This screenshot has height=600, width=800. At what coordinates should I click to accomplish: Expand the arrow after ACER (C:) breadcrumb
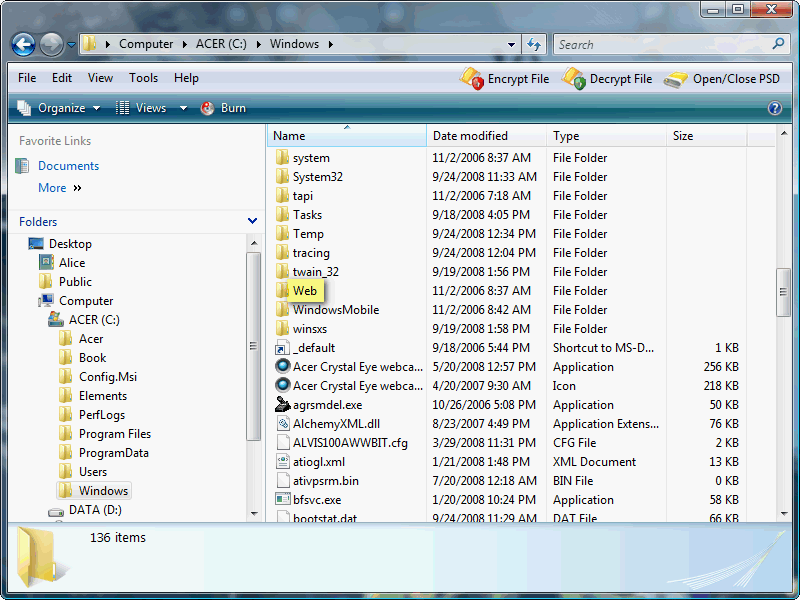pyautogui.click(x=259, y=44)
